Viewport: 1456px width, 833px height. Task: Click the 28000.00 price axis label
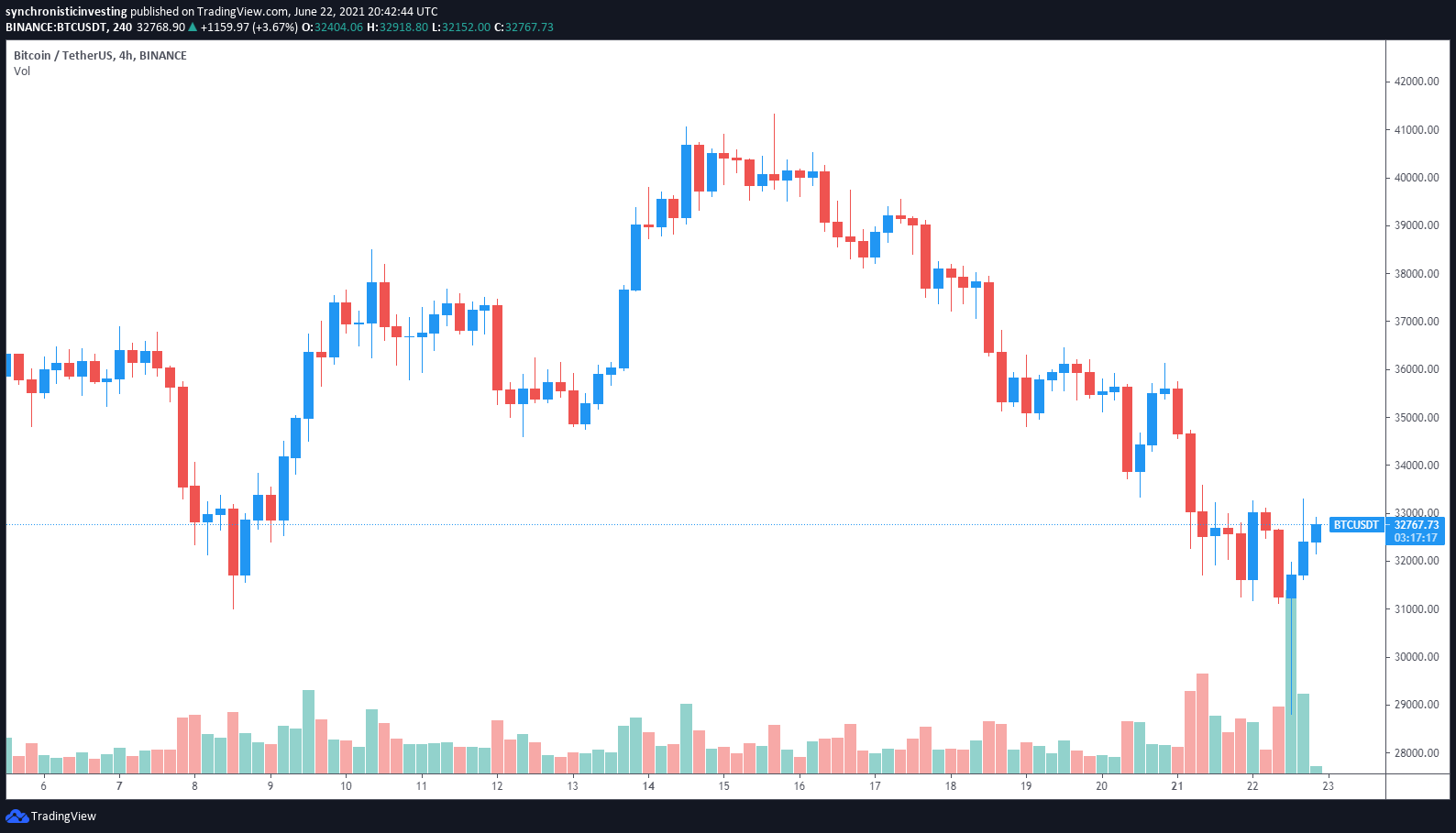1416,752
